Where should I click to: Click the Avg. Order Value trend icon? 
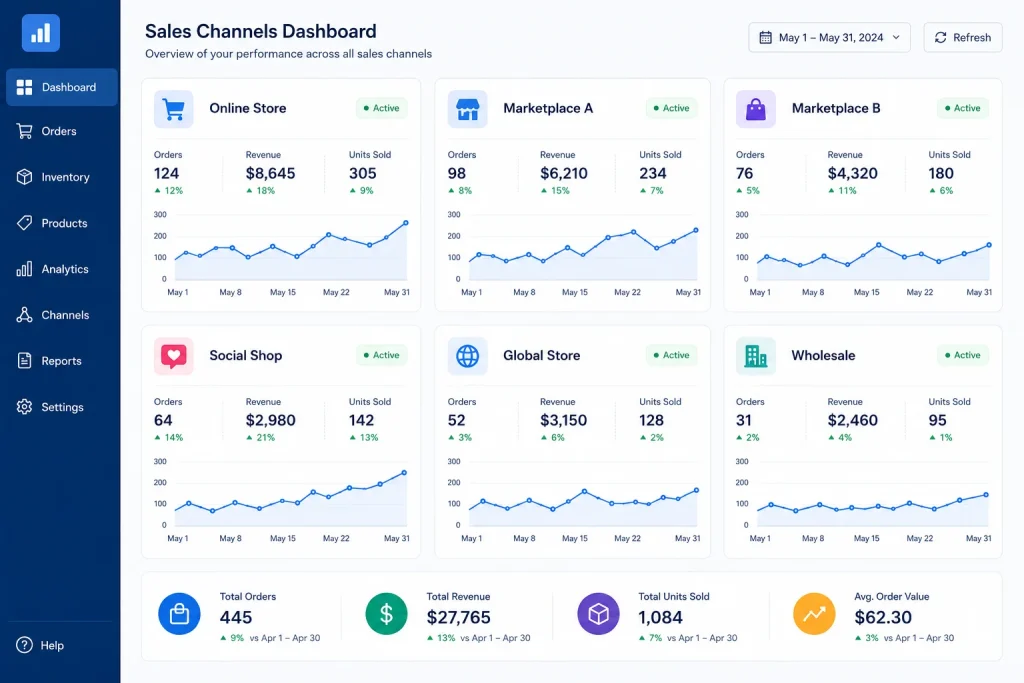tap(814, 614)
